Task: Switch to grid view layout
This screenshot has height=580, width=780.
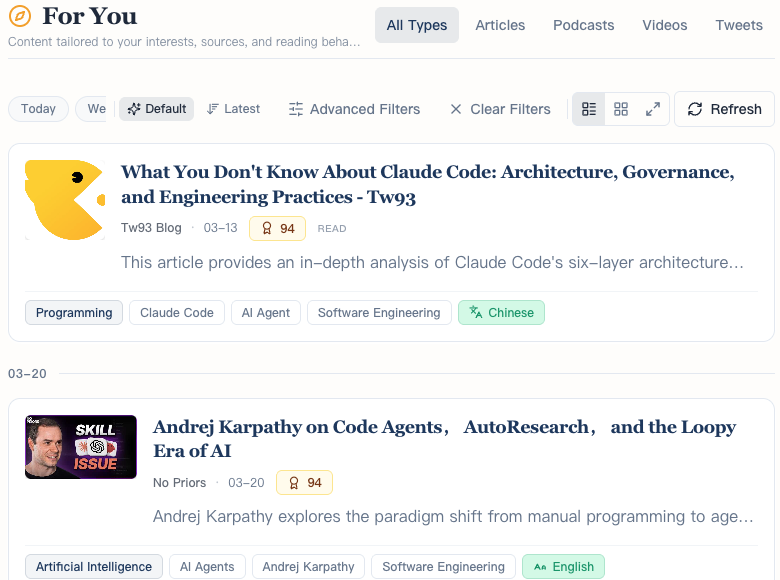Action: [621, 109]
